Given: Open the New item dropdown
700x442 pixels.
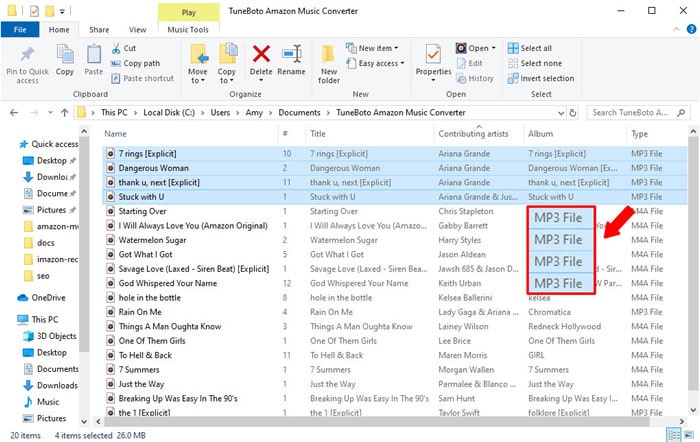Looking at the screenshot, I should [372, 48].
